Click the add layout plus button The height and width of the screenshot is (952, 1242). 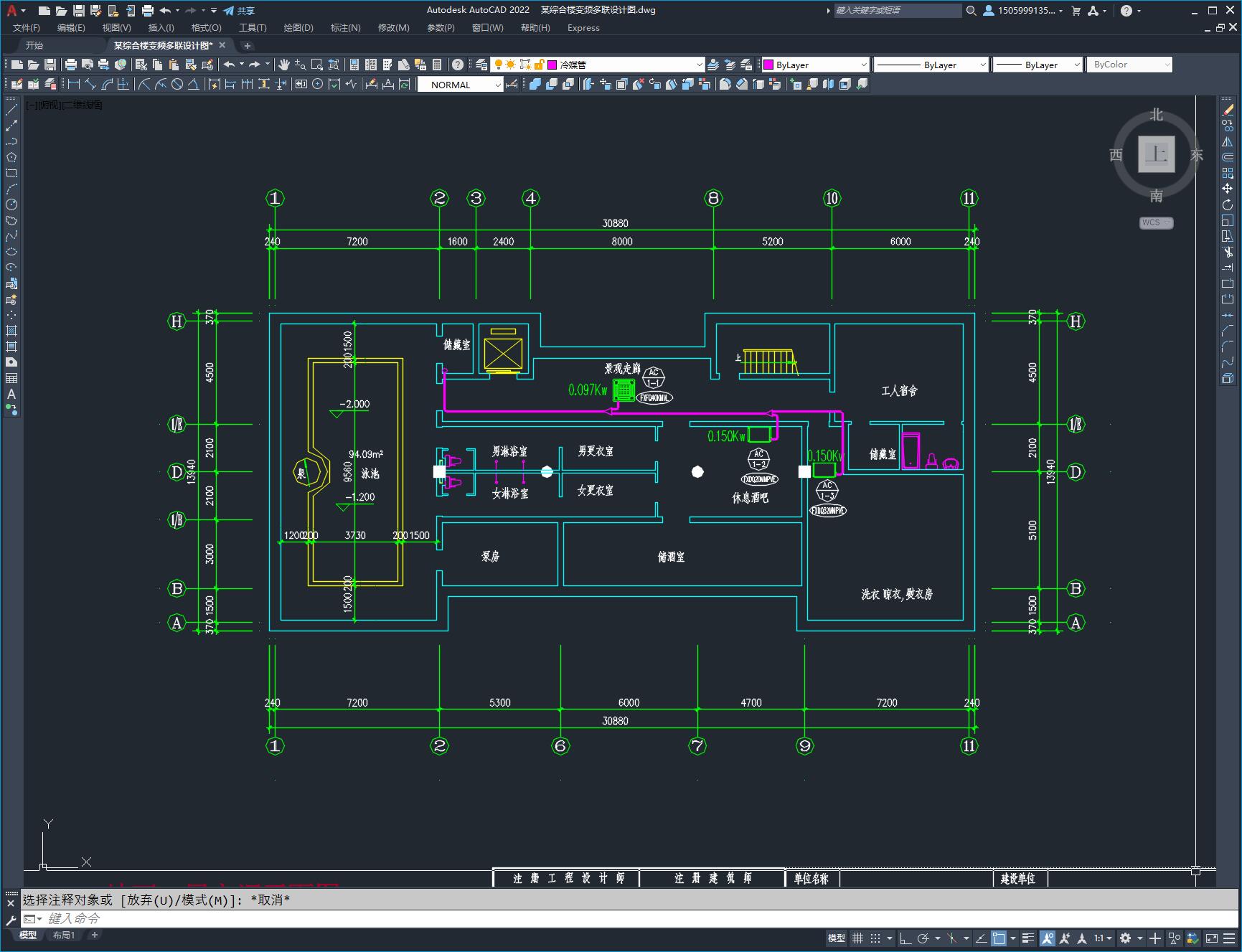click(x=95, y=935)
